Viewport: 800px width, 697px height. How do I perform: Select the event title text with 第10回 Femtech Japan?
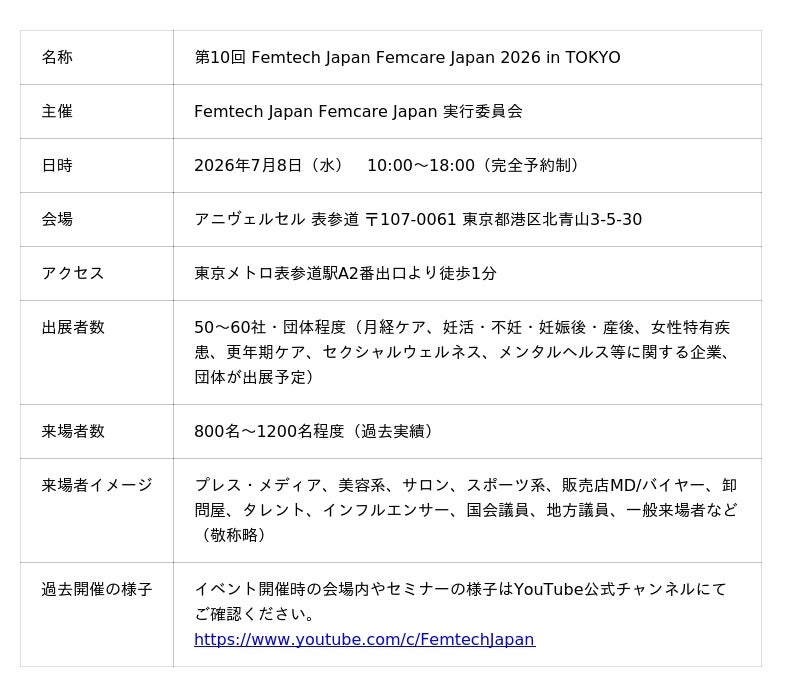pos(407,57)
